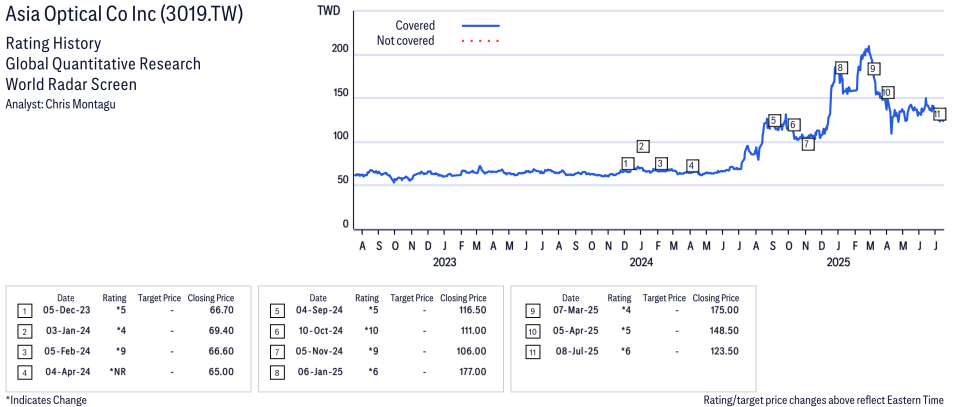Viewport: 955px width, 407px height.
Task: Click the Rating History heading
Action: coord(53,44)
